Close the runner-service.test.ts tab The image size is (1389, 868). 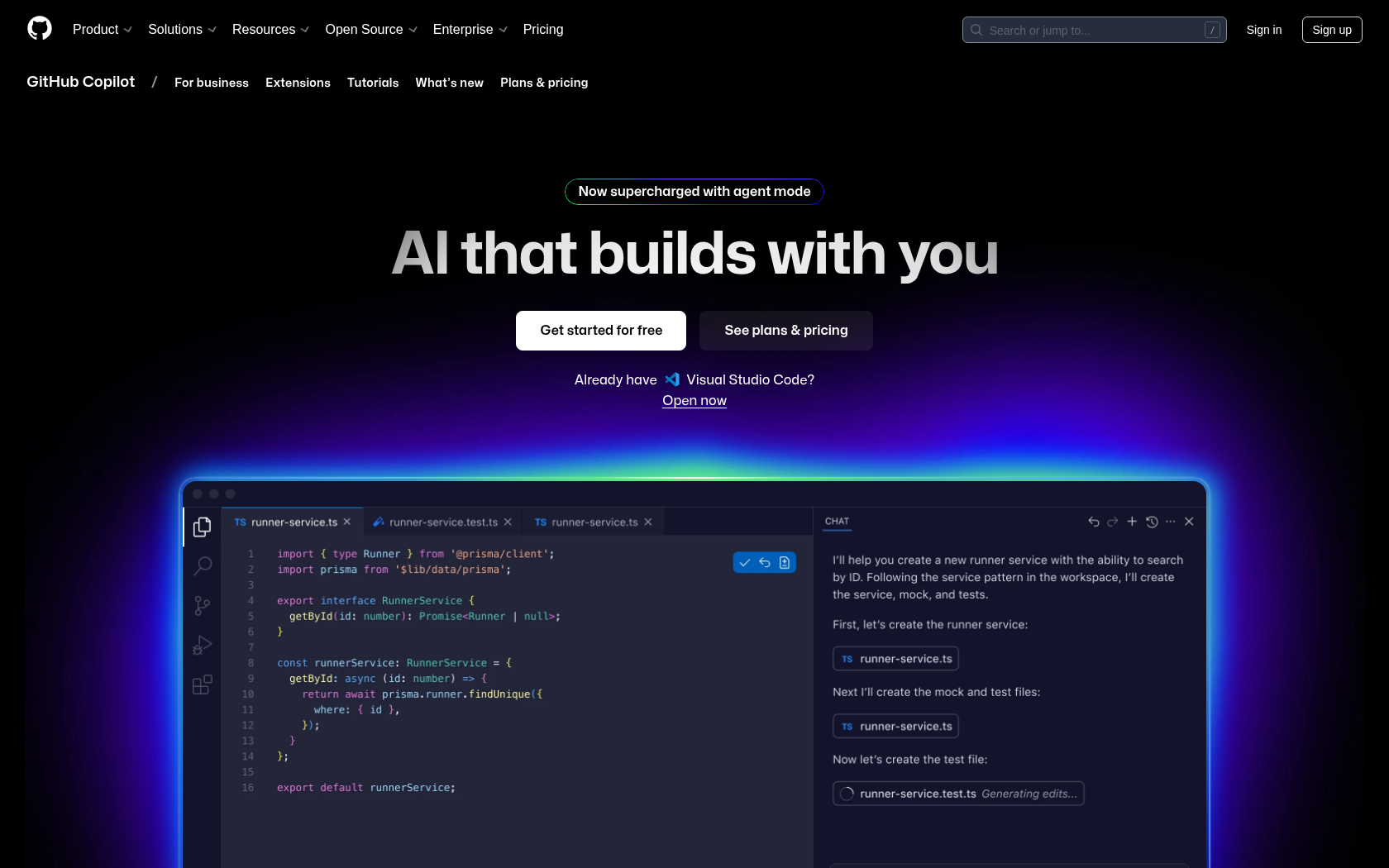[x=508, y=522]
